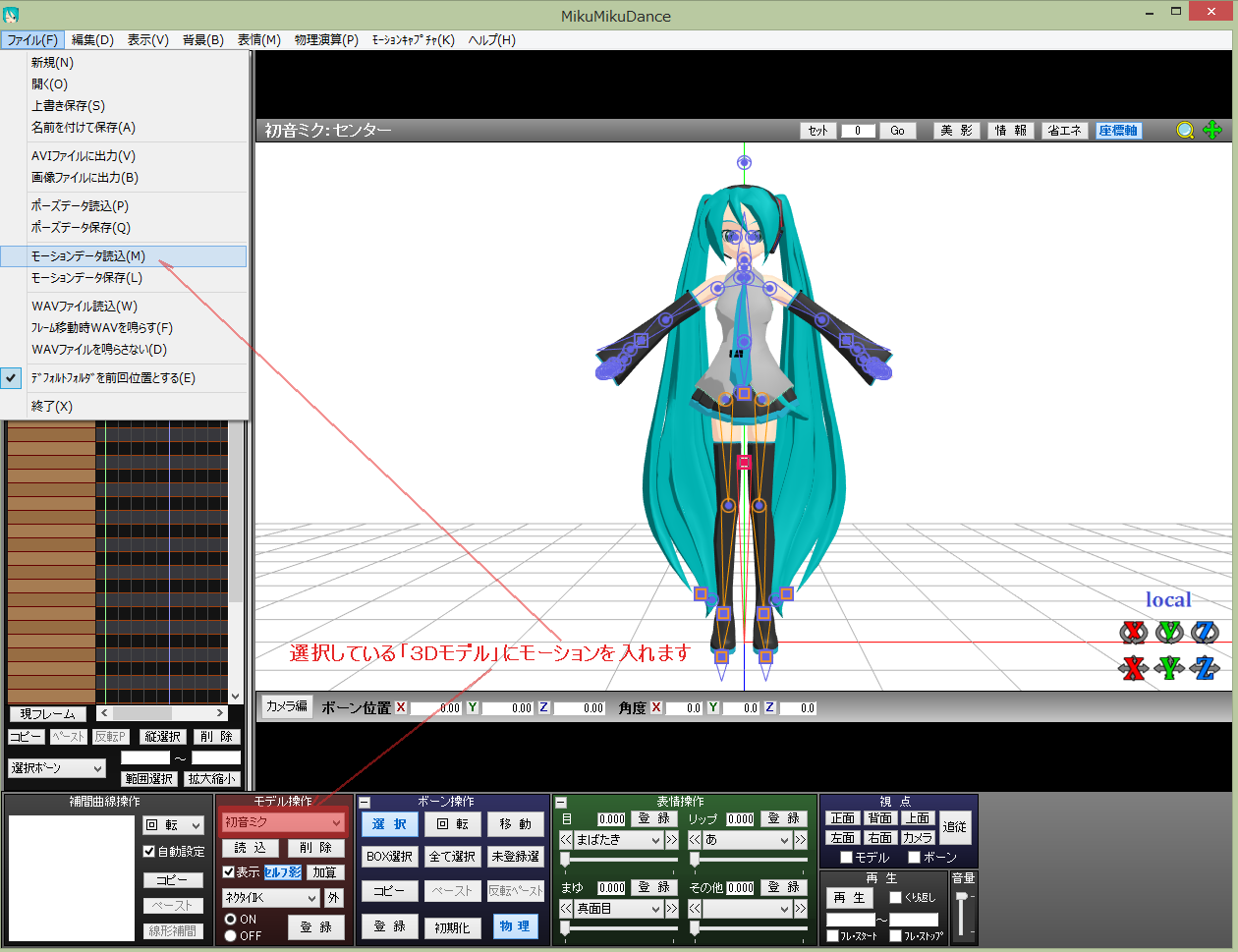Enable the モデル checkbox in 視点 panel

pos(846,858)
